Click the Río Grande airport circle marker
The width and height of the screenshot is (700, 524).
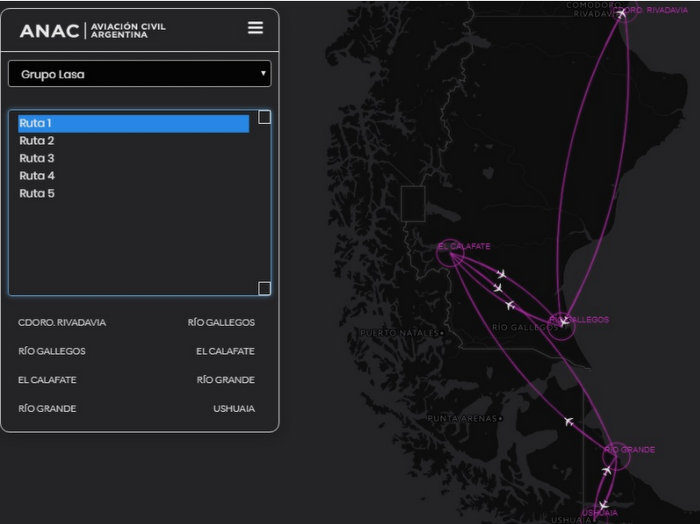pos(615,456)
